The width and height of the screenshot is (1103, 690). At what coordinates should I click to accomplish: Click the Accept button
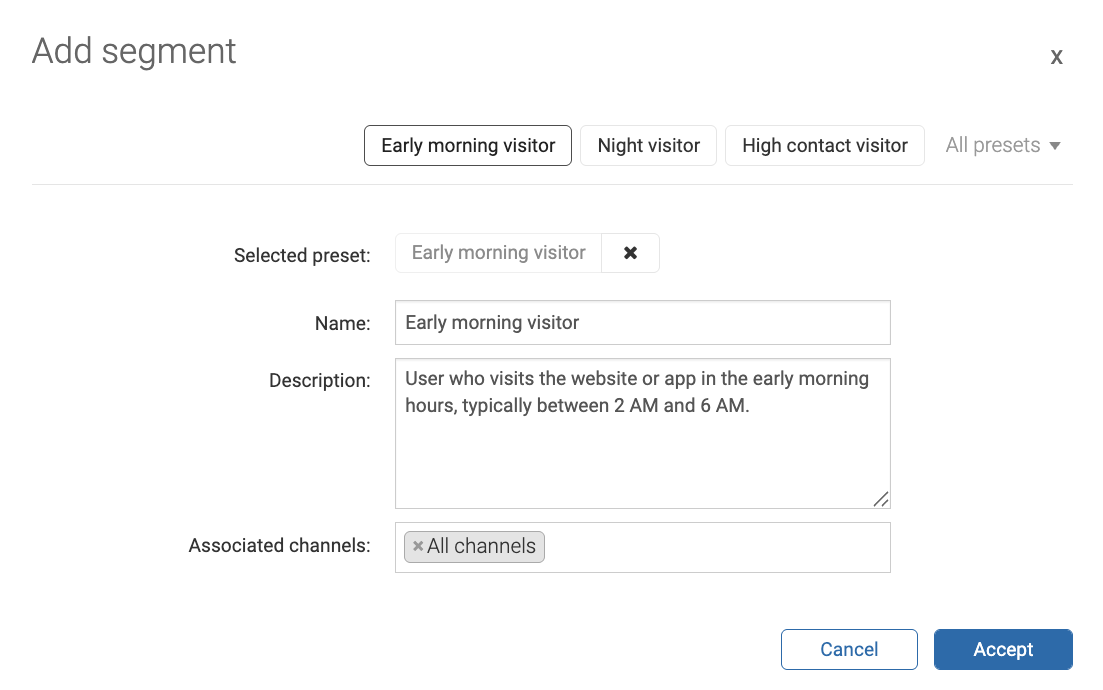click(1003, 649)
